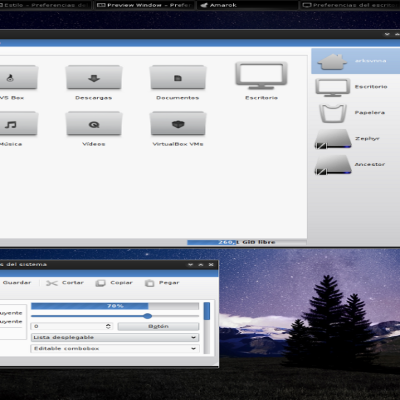Click the free space bar showing GiB libre
The image size is (400, 400).
(247, 242)
